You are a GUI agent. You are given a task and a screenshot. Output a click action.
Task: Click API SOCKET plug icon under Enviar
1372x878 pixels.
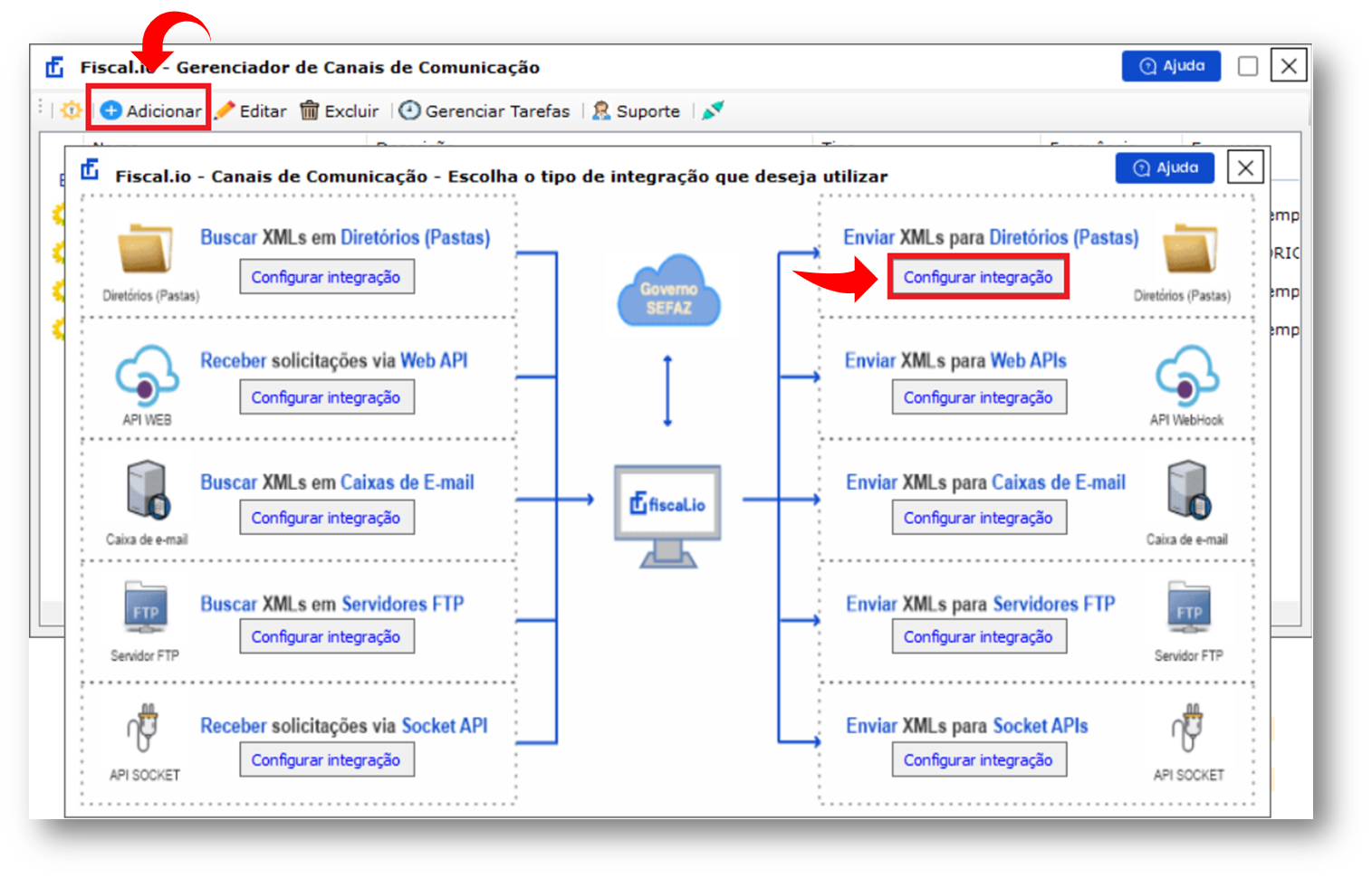pos(1188,729)
